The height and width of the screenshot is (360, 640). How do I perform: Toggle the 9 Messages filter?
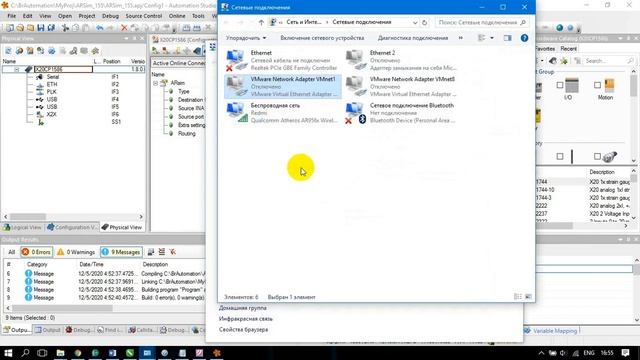pos(121,252)
